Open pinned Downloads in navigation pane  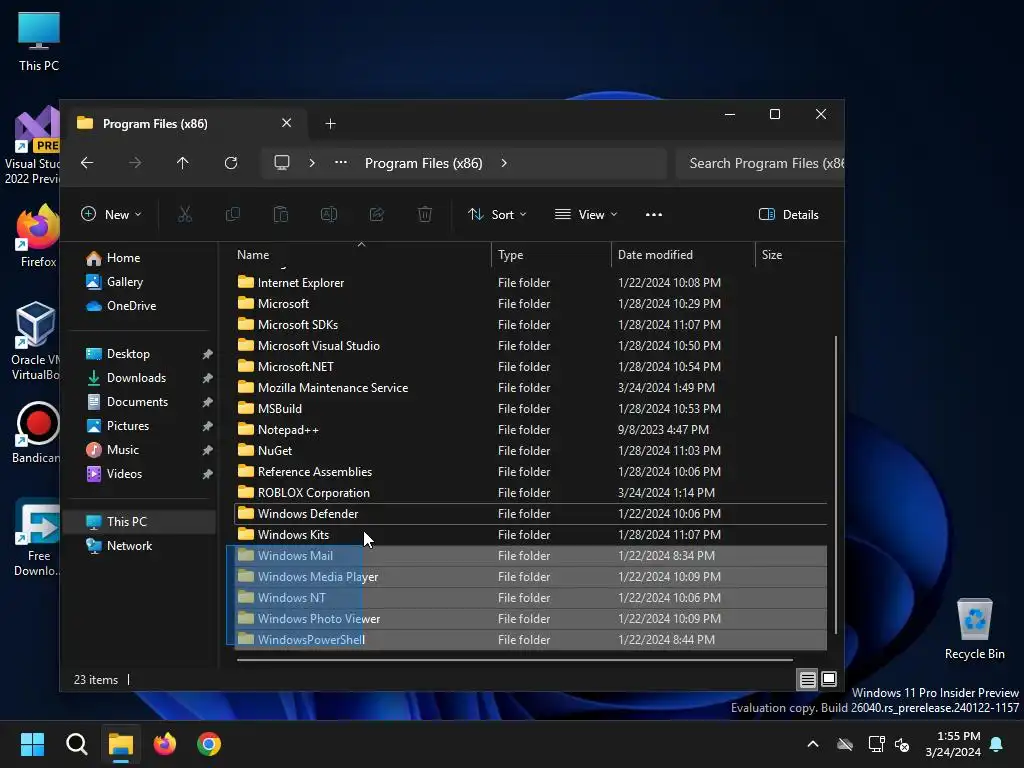click(x=140, y=377)
